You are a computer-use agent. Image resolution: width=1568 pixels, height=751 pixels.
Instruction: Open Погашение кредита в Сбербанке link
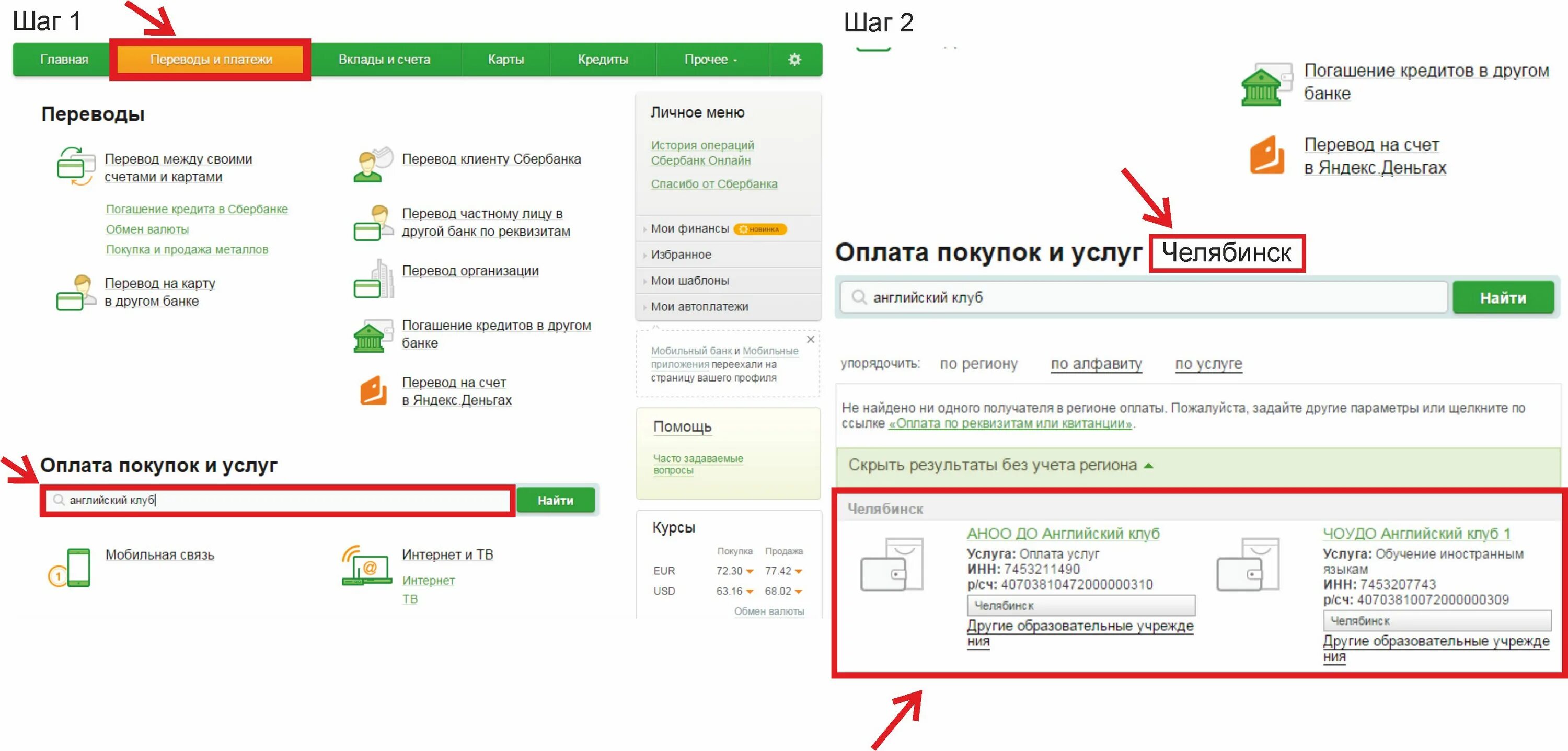pos(197,209)
